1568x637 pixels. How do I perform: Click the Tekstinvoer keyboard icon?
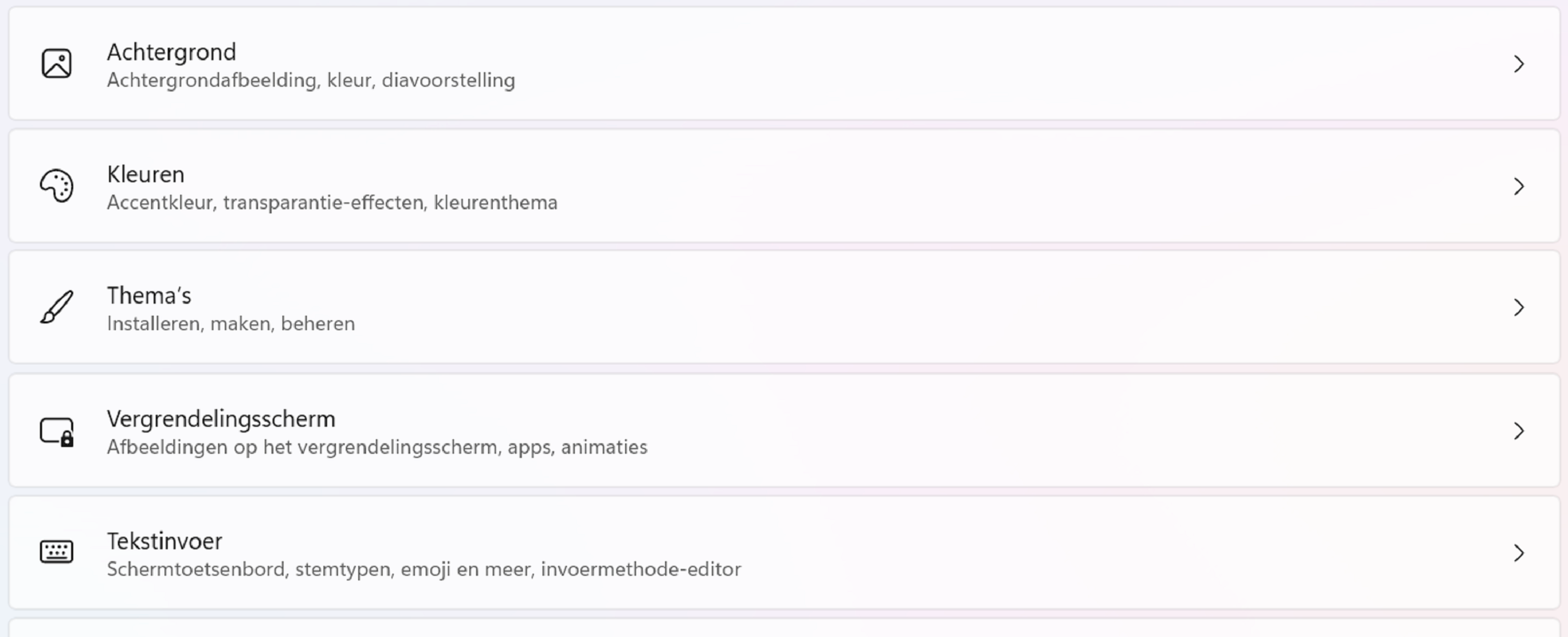click(x=57, y=552)
